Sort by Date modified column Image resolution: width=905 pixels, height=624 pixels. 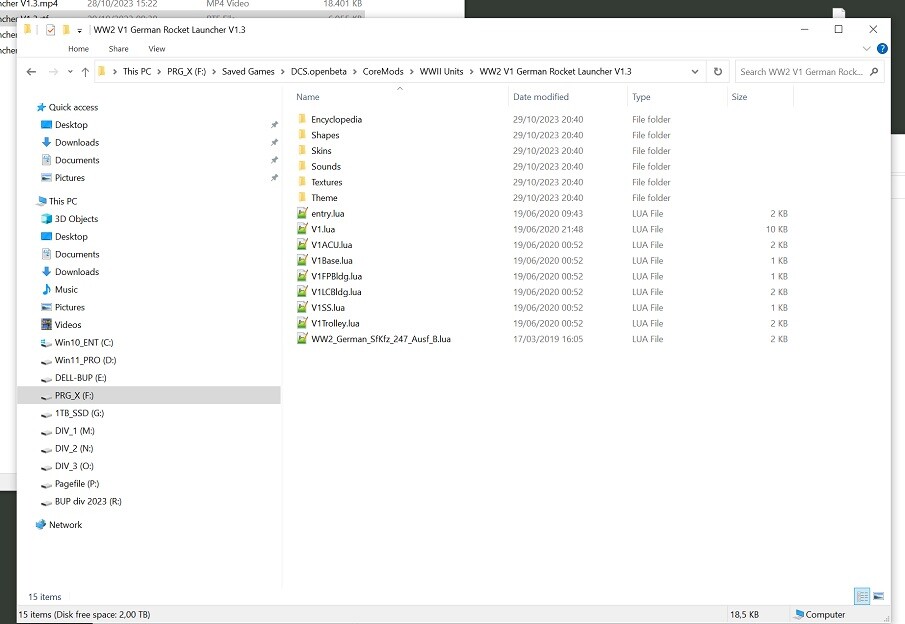541,97
